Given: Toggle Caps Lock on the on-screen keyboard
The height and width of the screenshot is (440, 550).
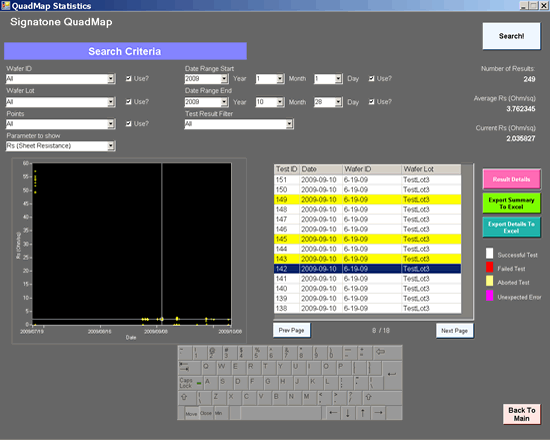Looking at the screenshot, I should tap(190, 383).
